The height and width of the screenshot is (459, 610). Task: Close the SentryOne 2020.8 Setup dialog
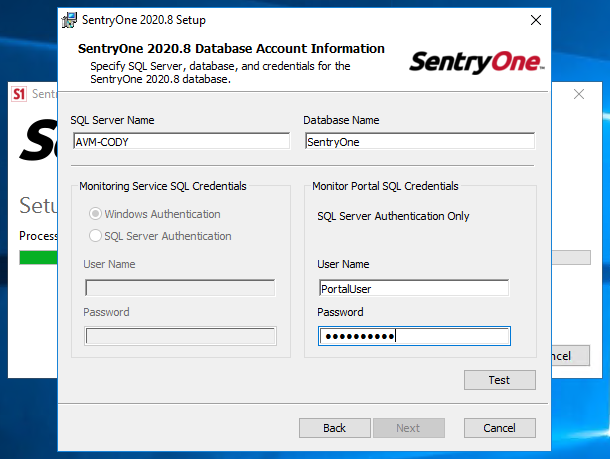pyautogui.click(x=536, y=20)
